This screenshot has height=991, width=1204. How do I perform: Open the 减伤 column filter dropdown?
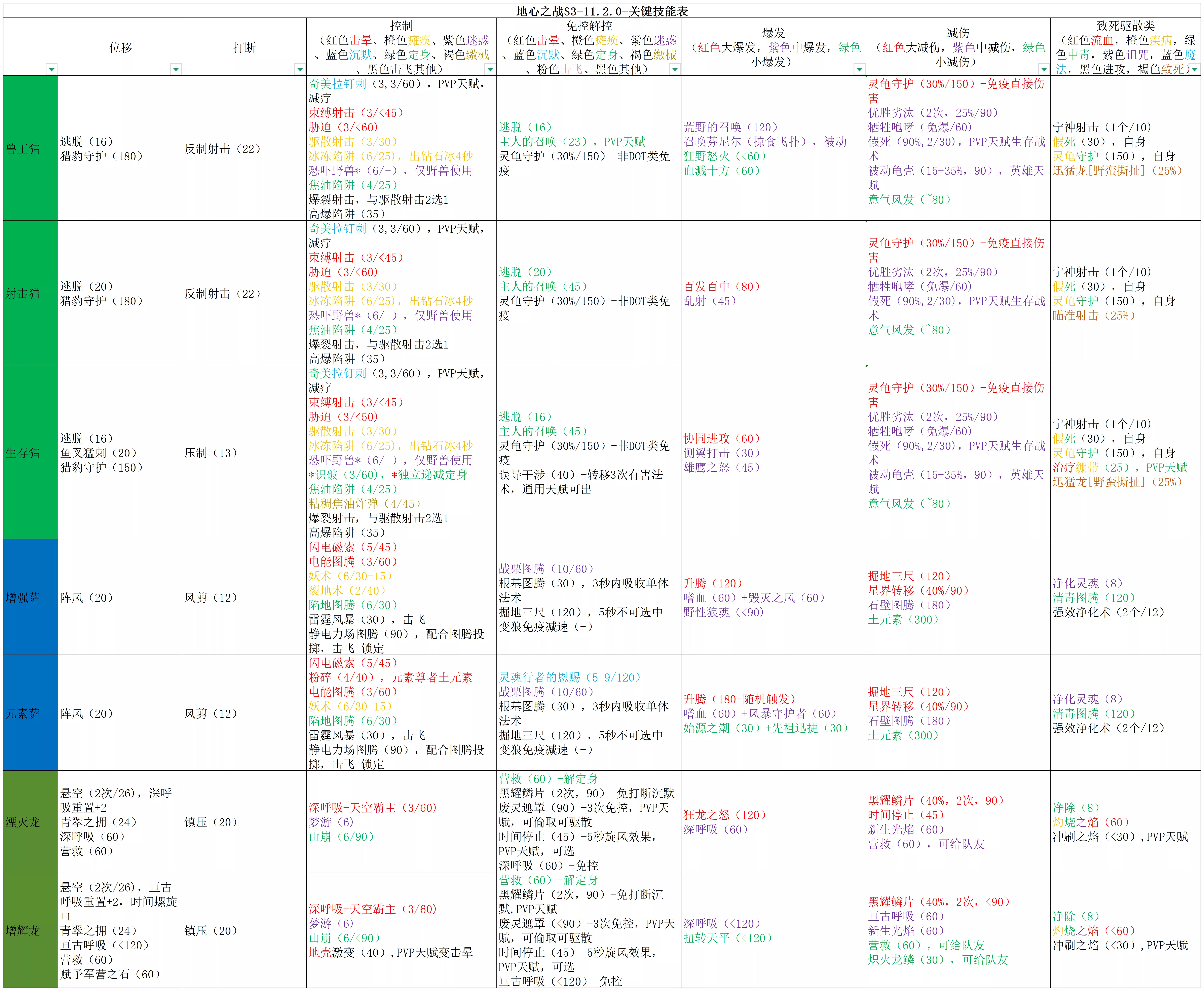click(1044, 69)
